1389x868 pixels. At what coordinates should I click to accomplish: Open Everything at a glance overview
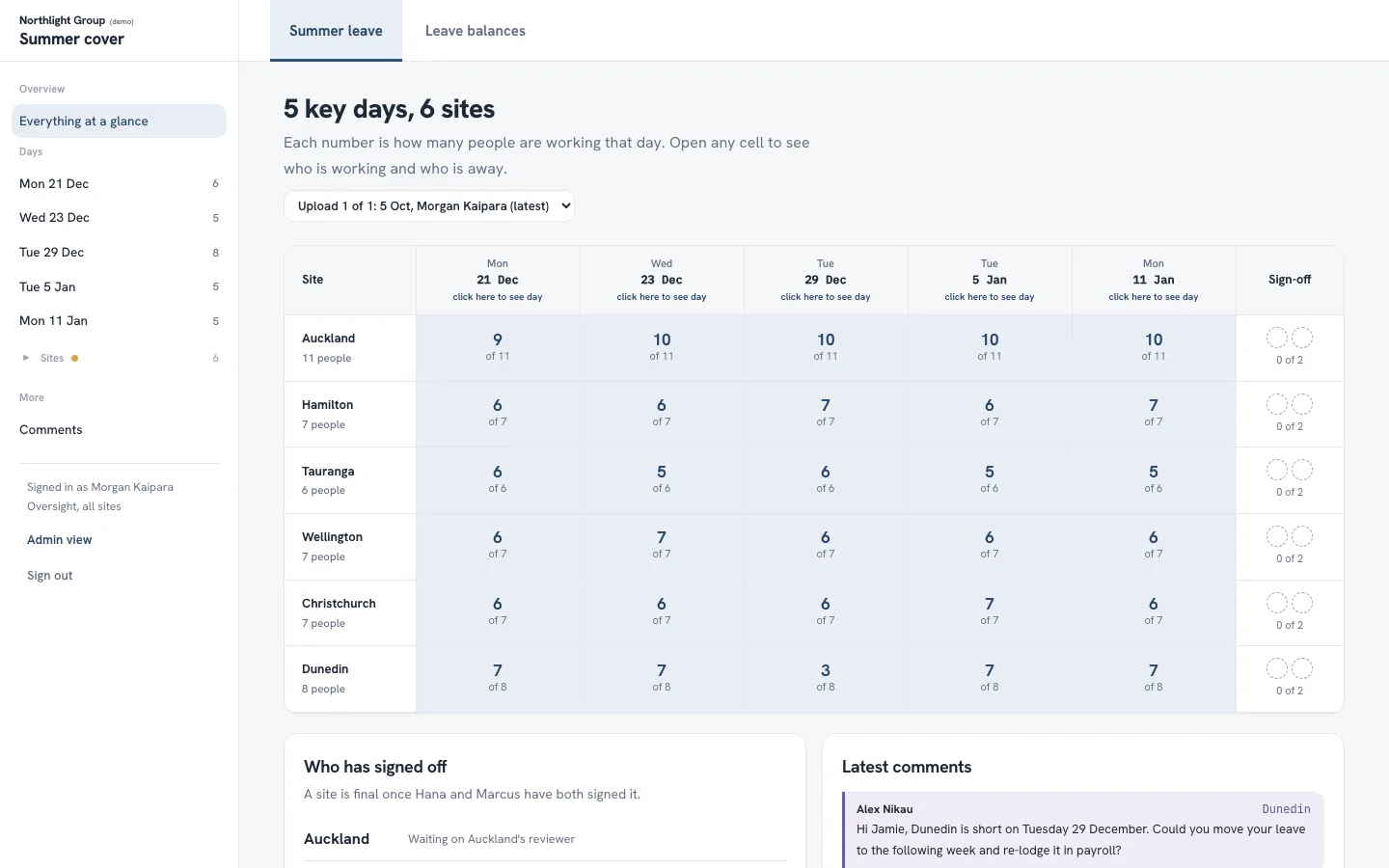(119, 121)
